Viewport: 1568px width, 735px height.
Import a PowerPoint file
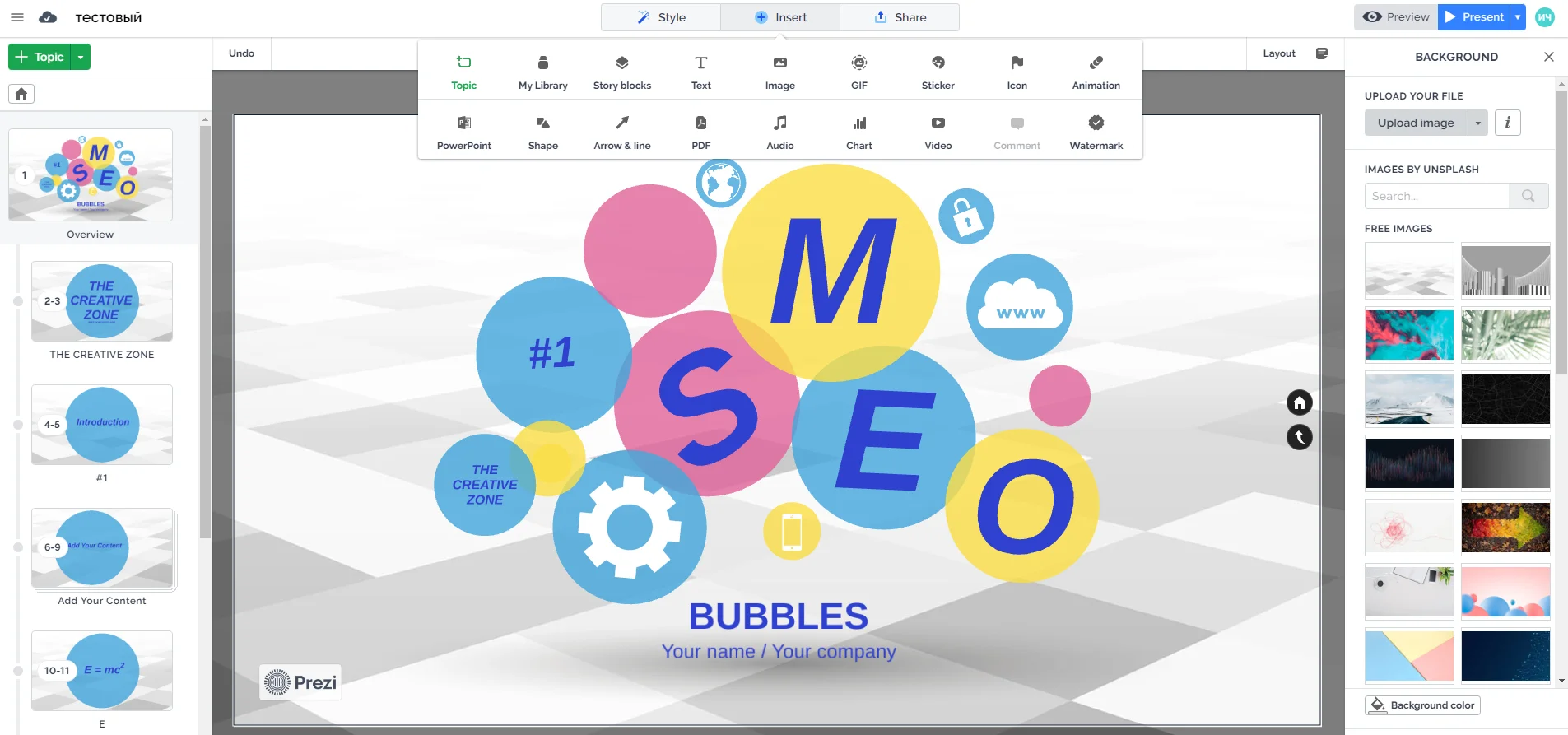[463, 133]
